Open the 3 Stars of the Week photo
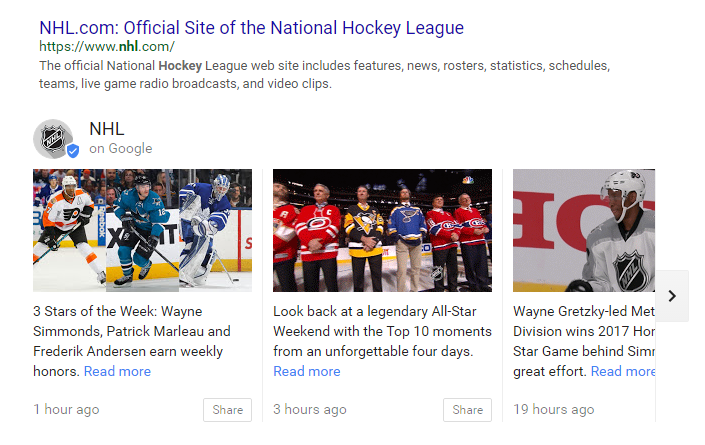 [x=142, y=230]
